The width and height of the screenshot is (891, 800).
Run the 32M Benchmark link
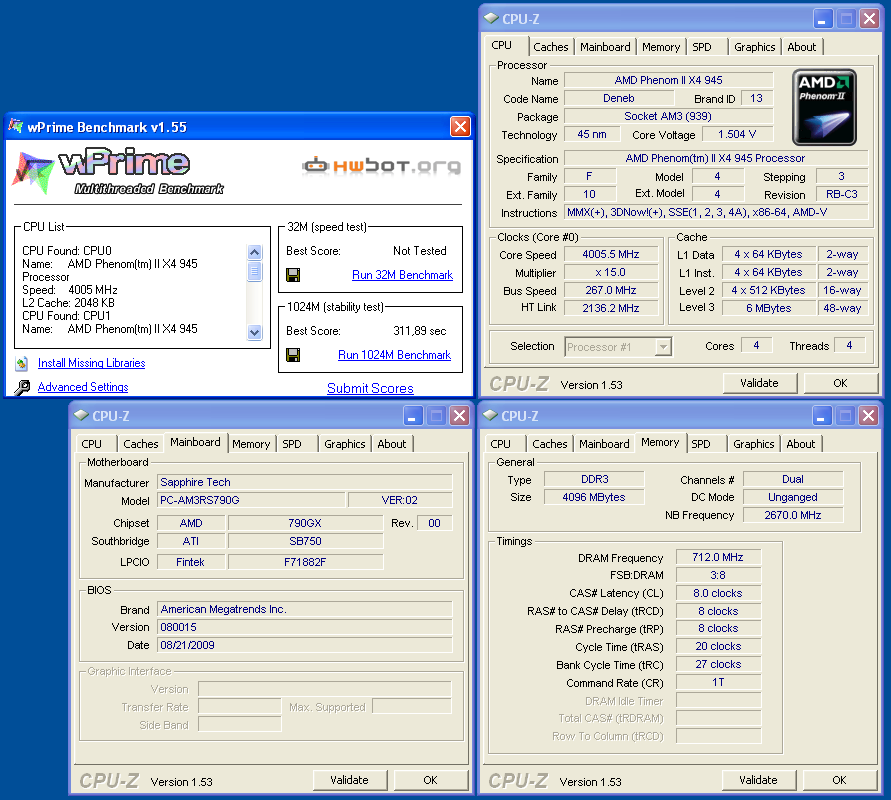tap(402, 275)
